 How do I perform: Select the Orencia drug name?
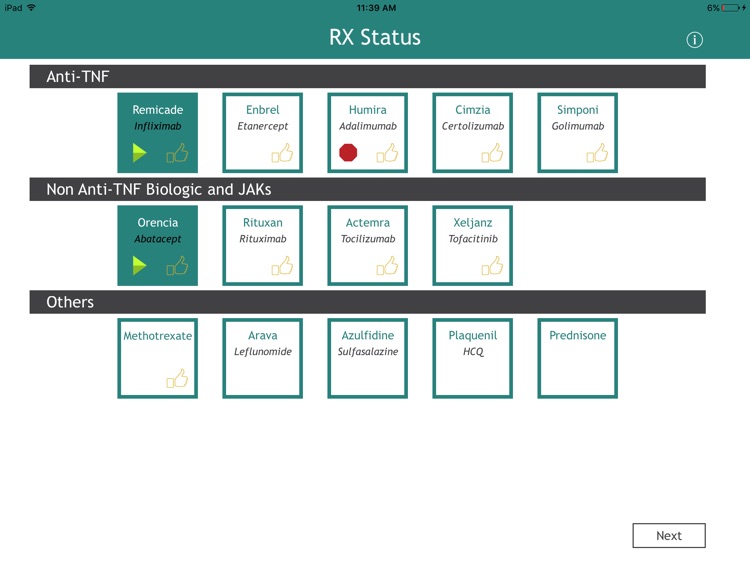[x=157, y=222]
